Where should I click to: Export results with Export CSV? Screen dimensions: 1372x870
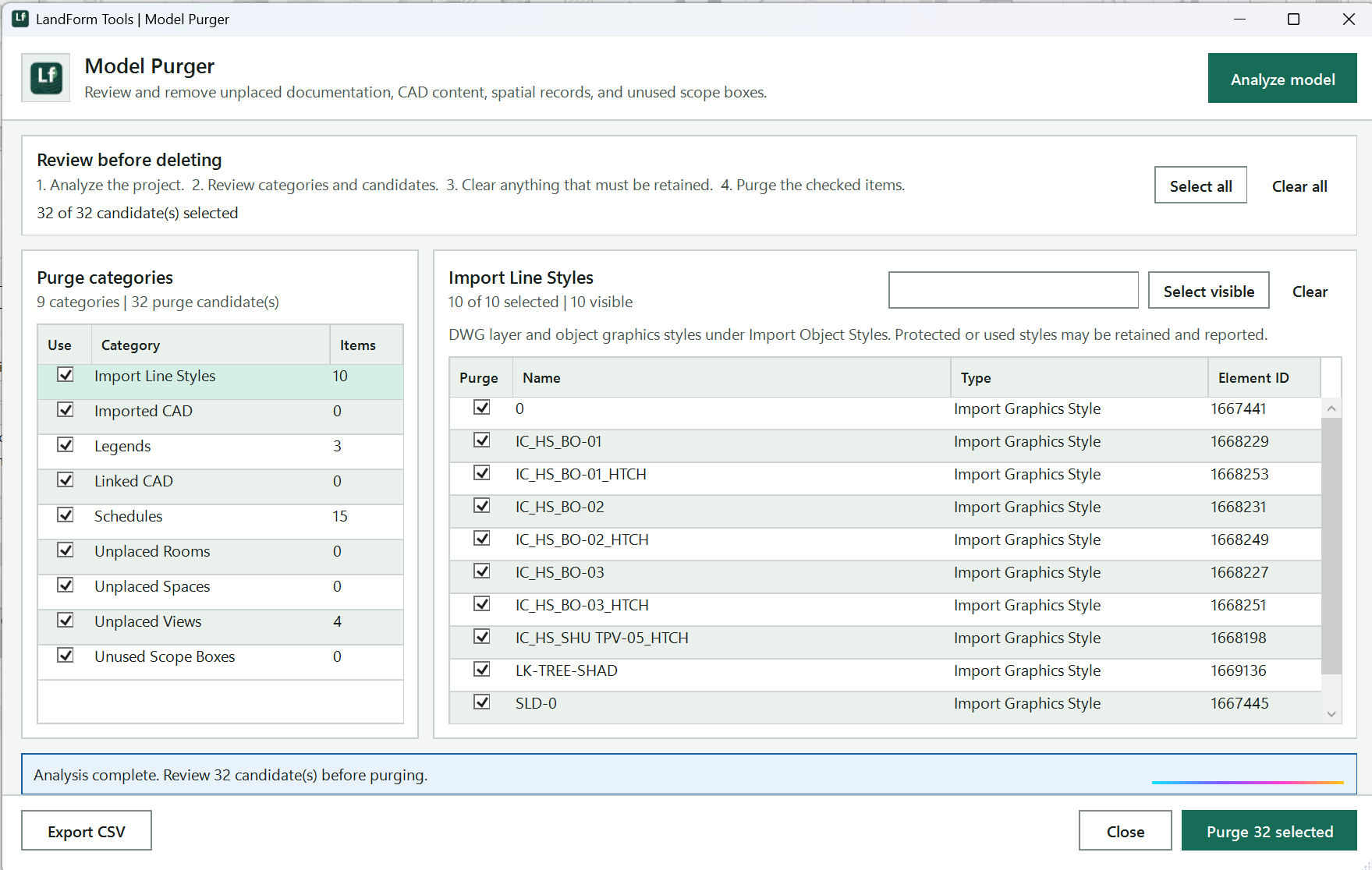click(x=87, y=831)
